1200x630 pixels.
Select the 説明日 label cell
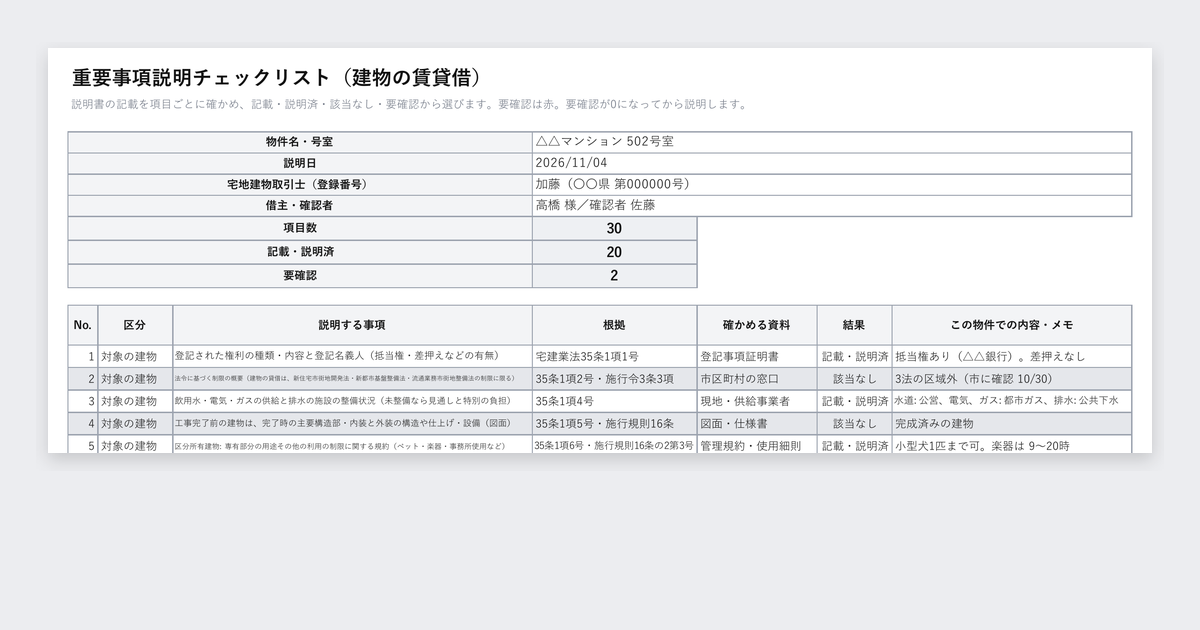pyautogui.click(x=300, y=163)
